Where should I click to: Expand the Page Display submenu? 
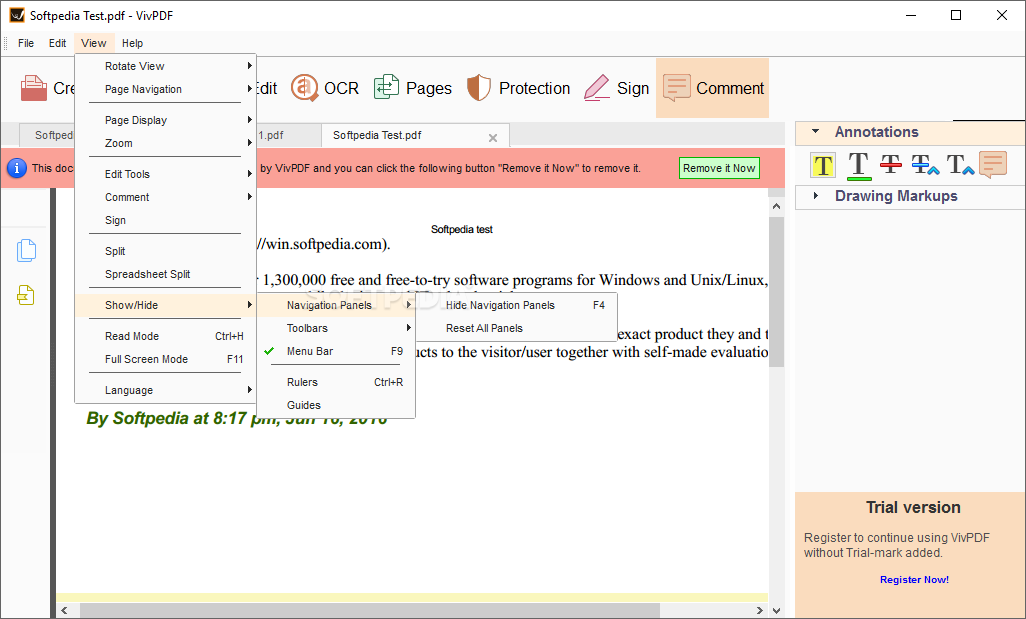[166, 120]
